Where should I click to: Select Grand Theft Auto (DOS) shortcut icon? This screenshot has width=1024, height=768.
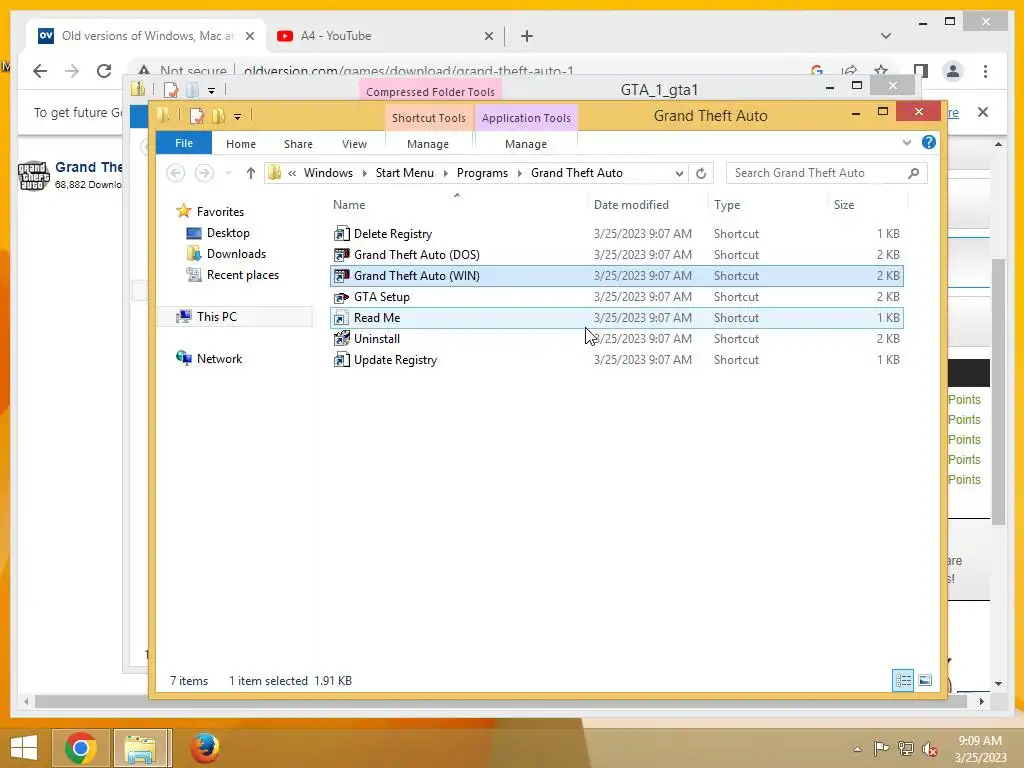tap(342, 255)
